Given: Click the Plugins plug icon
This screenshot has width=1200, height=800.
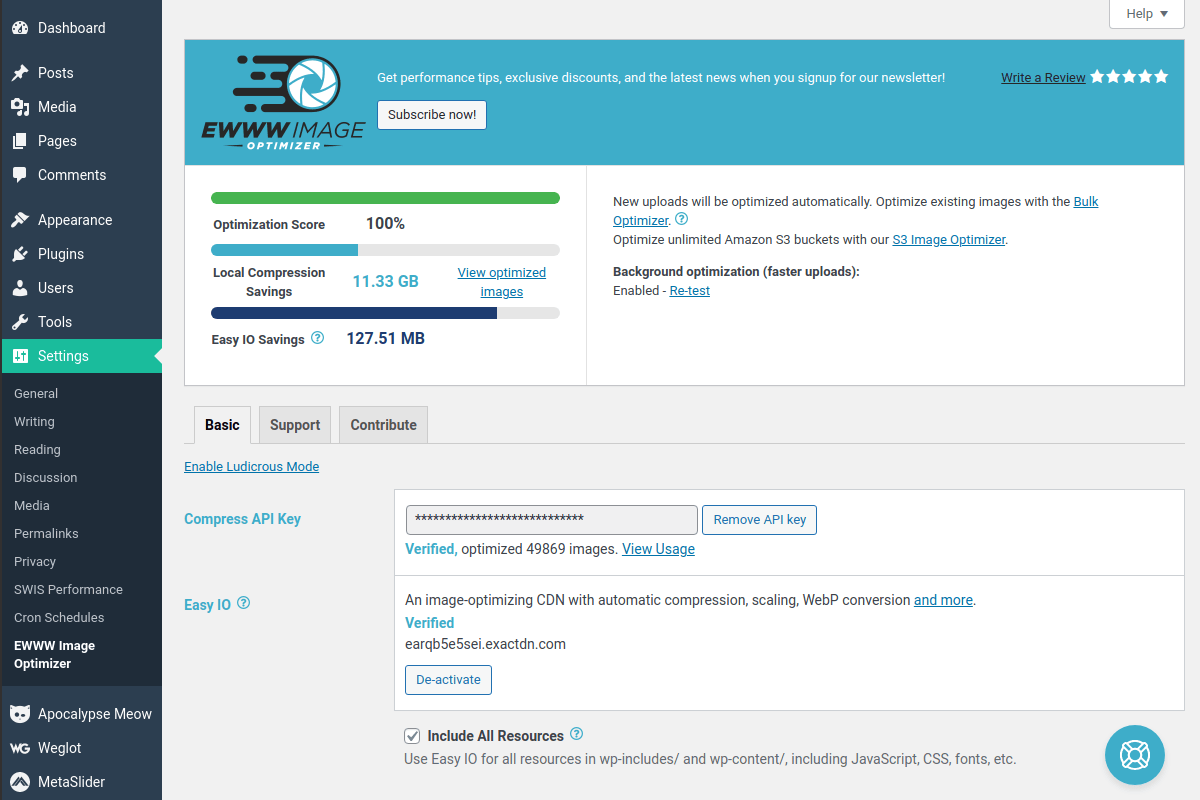Looking at the screenshot, I should pos(20,254).
